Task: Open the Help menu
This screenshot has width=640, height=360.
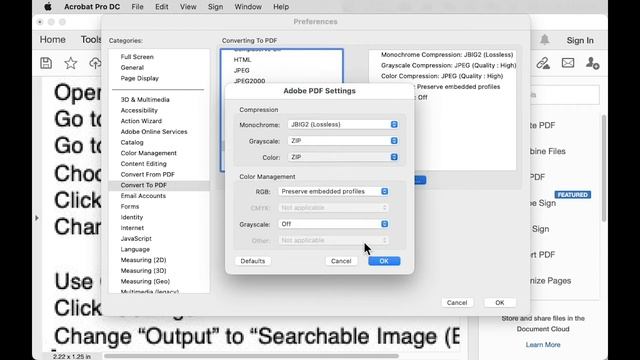Action: coord(281,7)
